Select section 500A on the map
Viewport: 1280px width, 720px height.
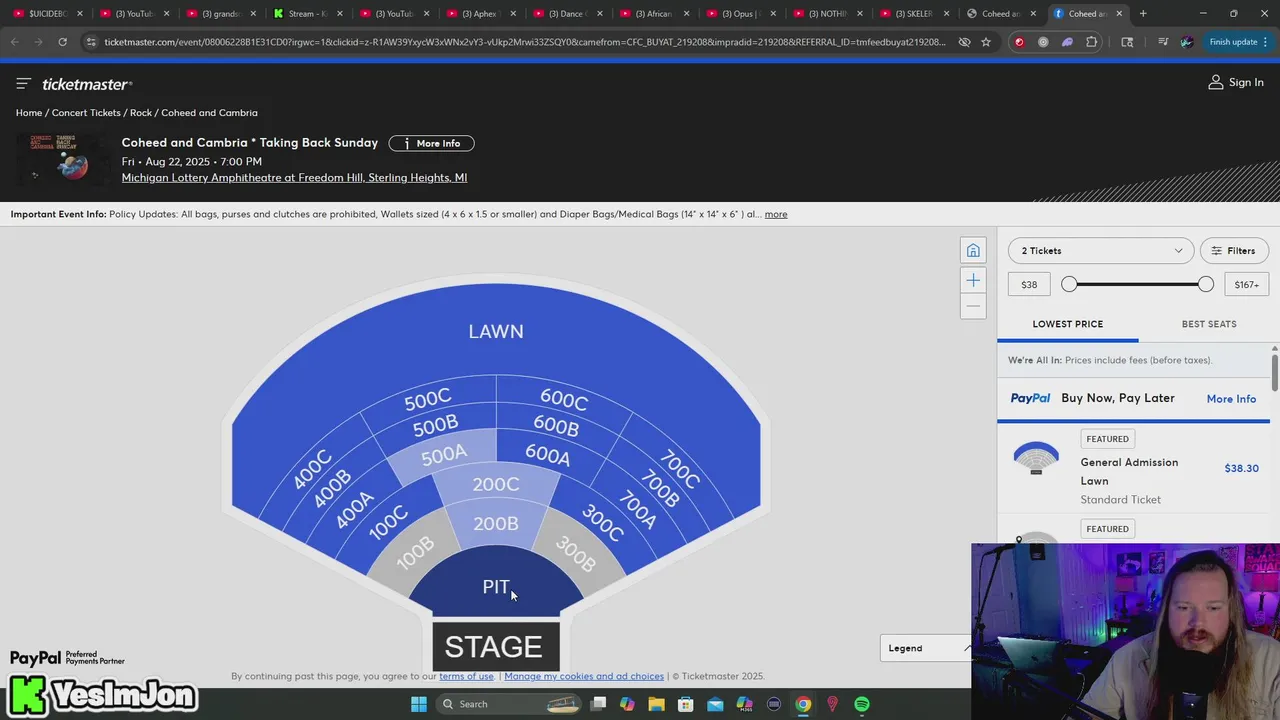(444, 455)
